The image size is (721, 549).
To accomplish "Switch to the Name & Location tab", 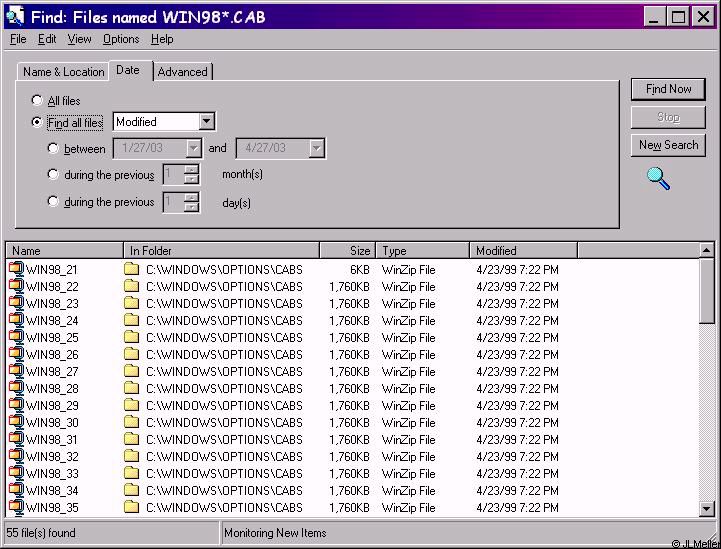I will click(64, 72).
